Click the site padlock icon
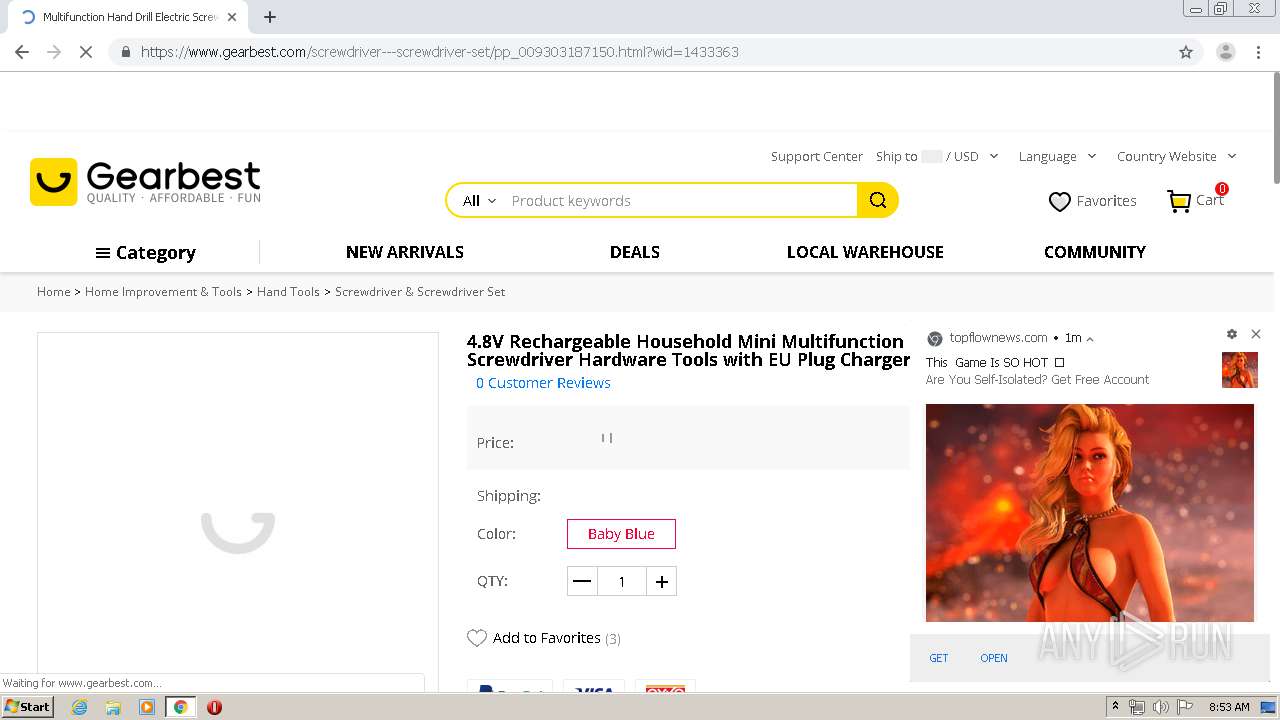 (x=125, y=52)
